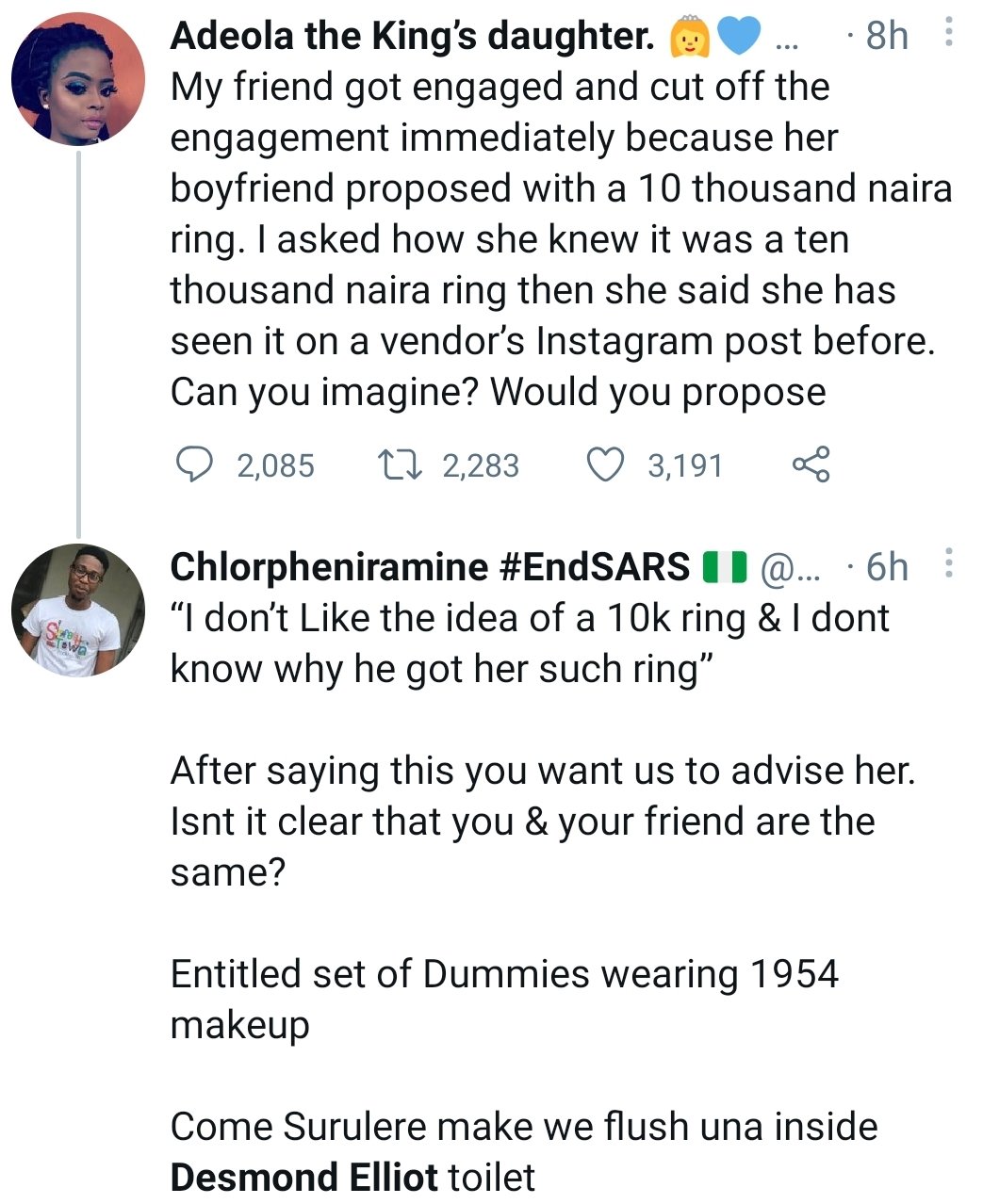Open Chlorpheniramine's profile picture
Screen dimensions: 983x1204
[78, 610]
